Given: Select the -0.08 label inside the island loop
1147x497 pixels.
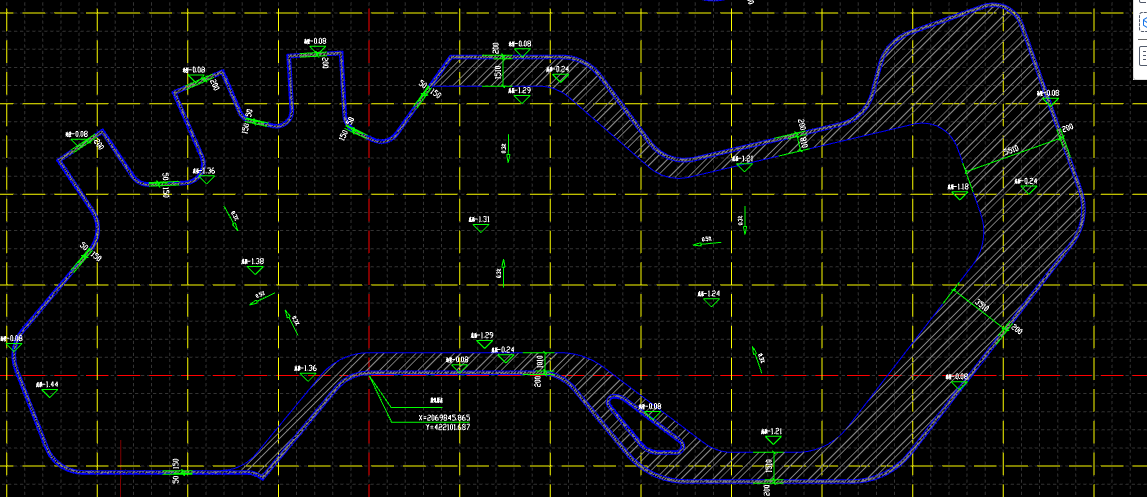Looking at the screenshot, I should coord(650,406).
